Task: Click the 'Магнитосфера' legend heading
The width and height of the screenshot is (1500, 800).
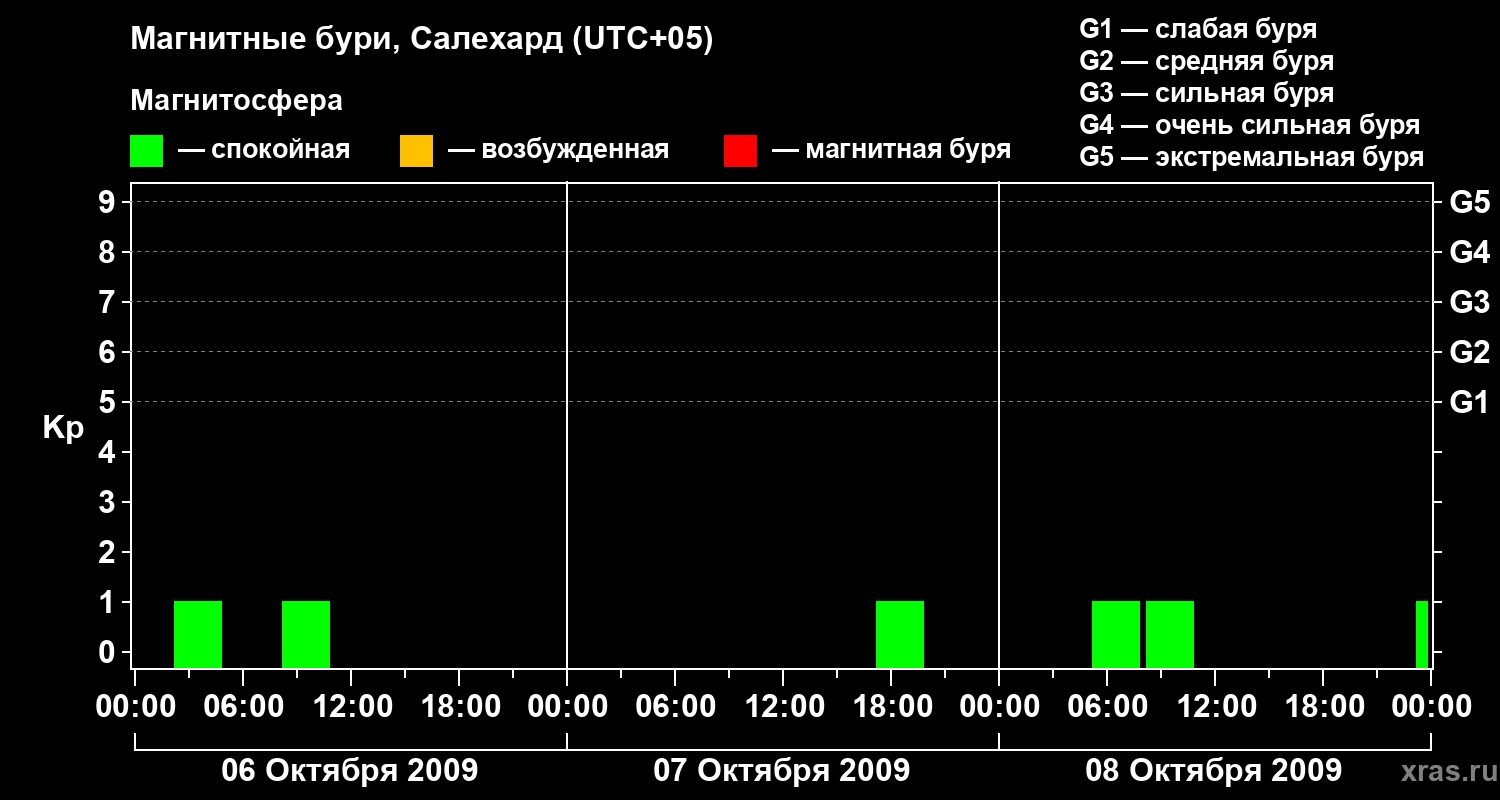Action: [x=236, y=101]
